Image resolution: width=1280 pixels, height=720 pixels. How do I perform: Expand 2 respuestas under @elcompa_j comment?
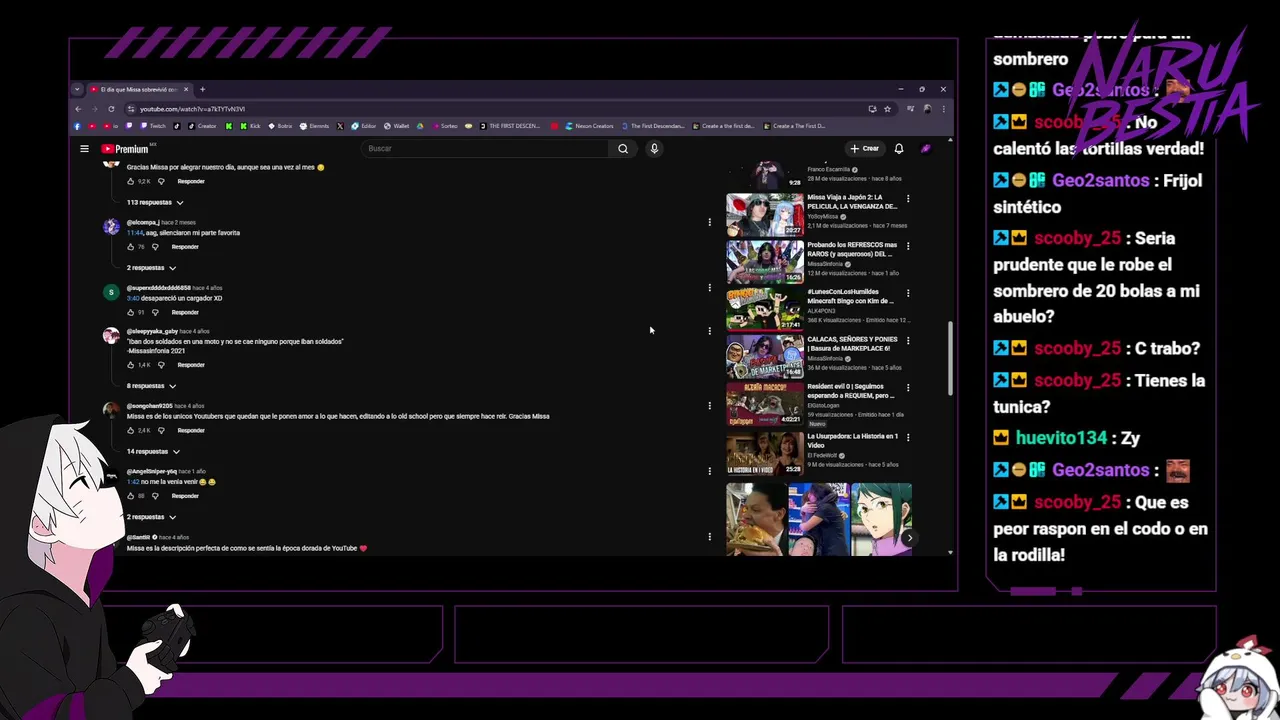tap(151, 268)
